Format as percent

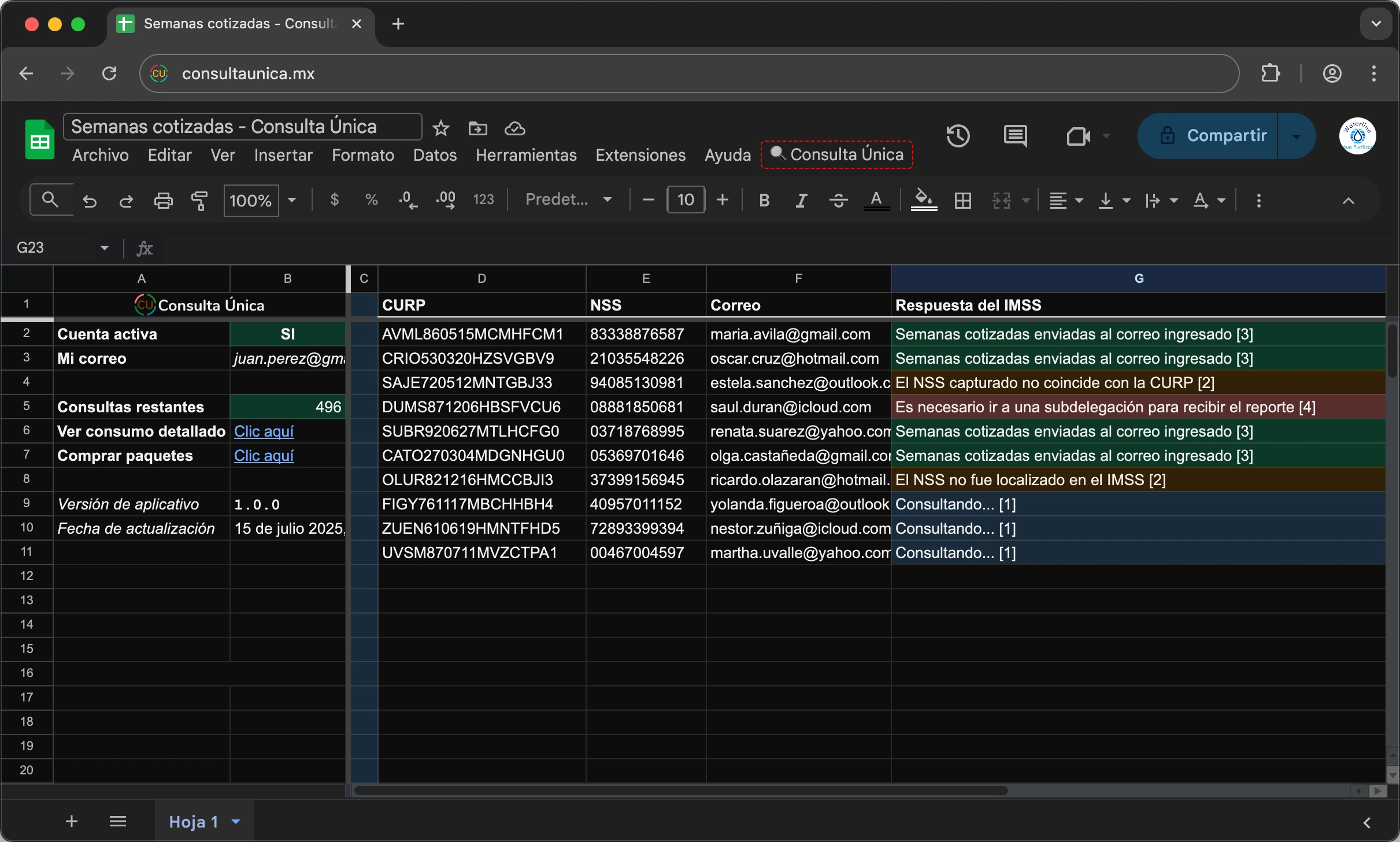click(x=371, y=200)
